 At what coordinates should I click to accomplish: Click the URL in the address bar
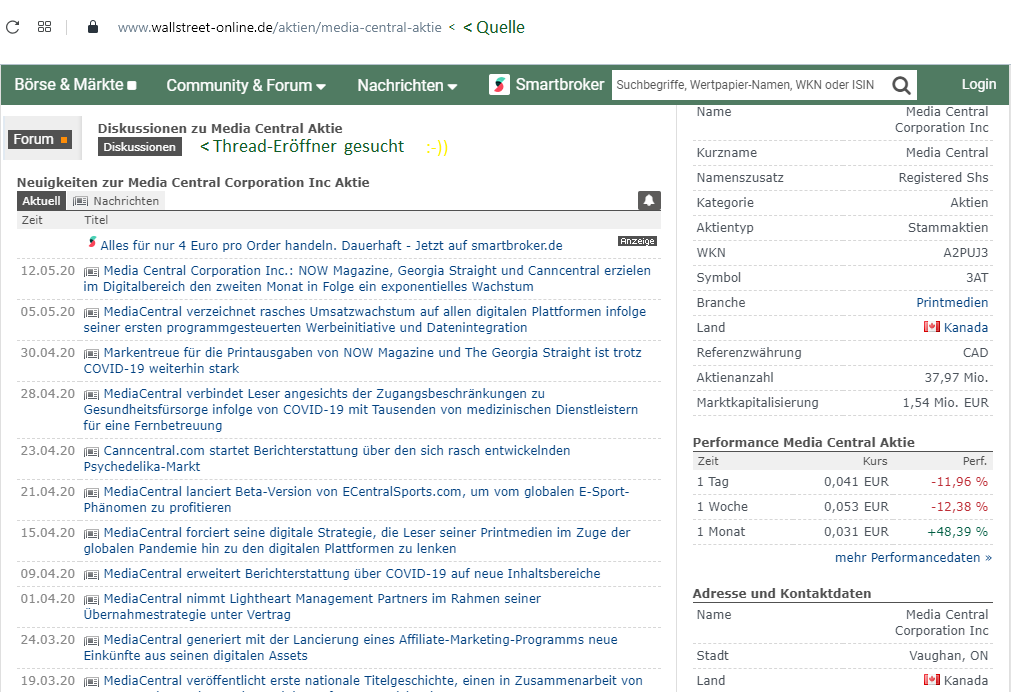(279, 28)
